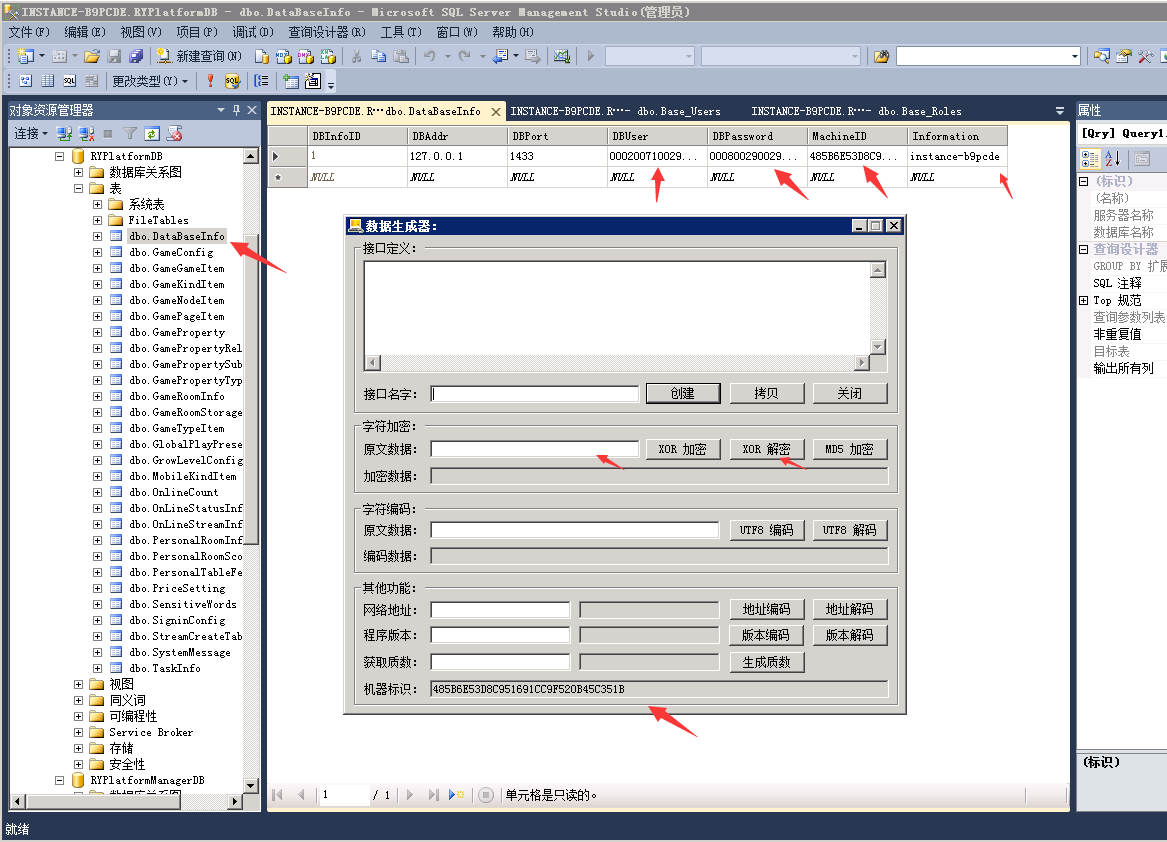Expand the dbo.GameConfig table node
The image size is (1167, 842).
(x=97, y=252)
